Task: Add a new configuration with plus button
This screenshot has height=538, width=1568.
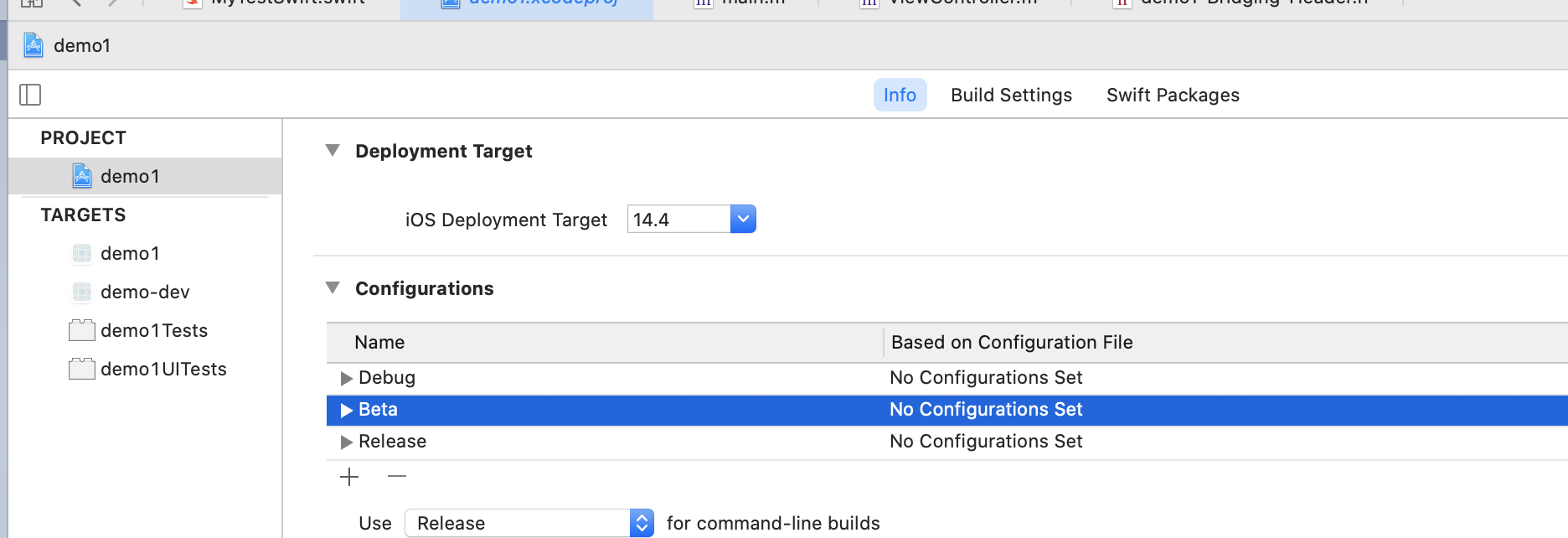Action: click(349, 477)
